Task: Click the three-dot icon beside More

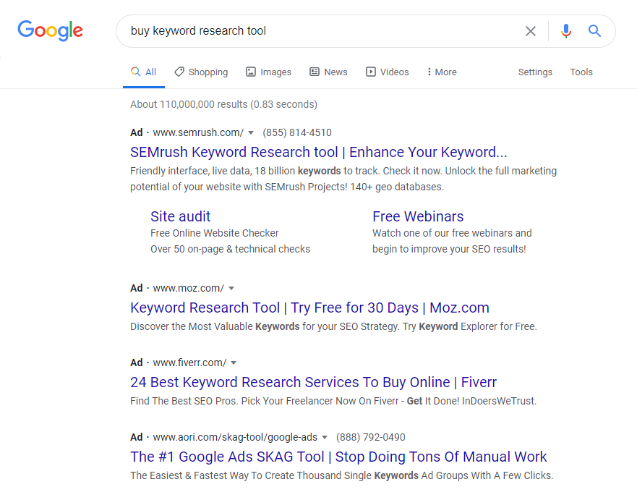Action: [x=429, y=72]
